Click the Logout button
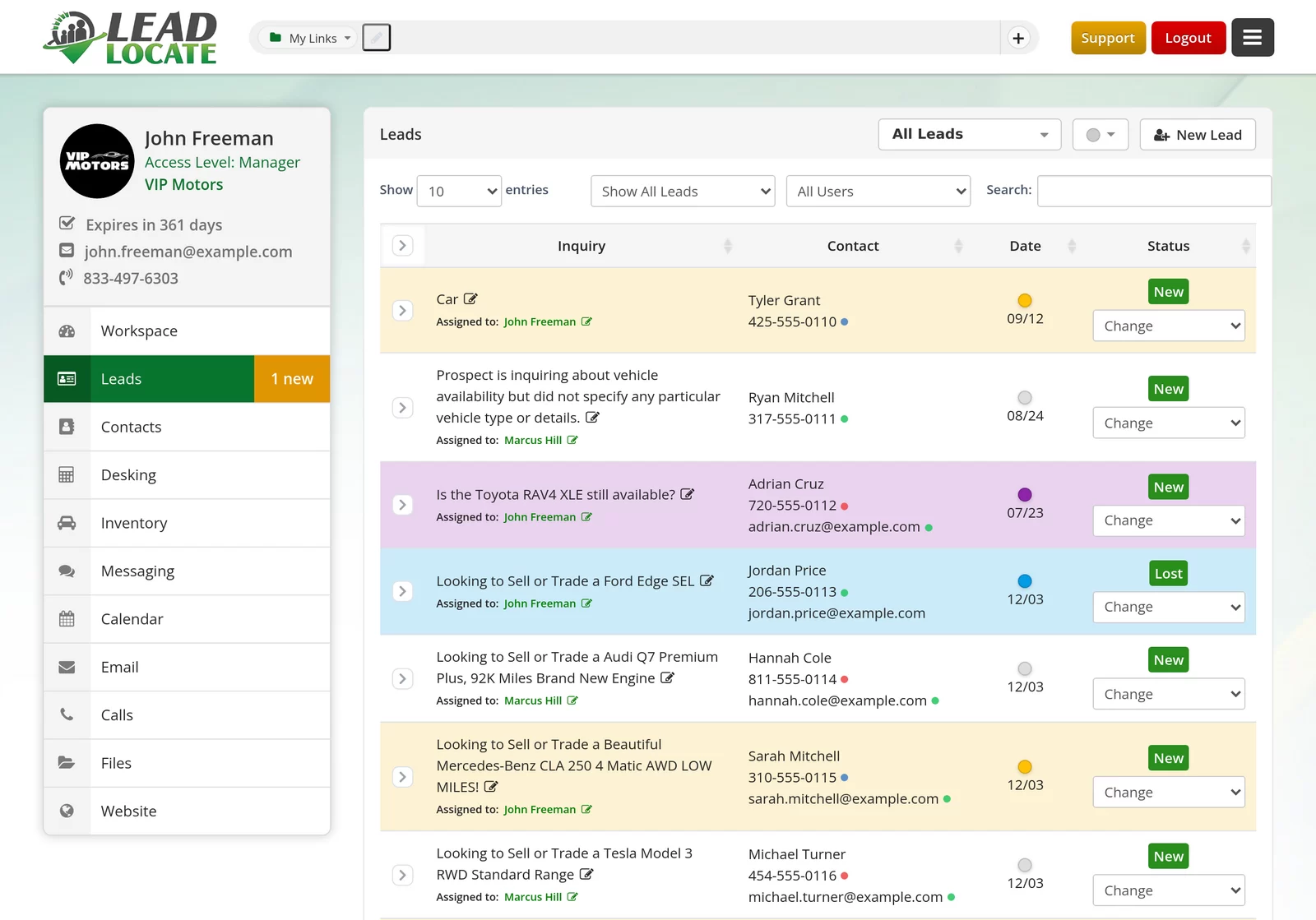The height and width of the screenshot is (920, 1316). [x=1189, y=38]
